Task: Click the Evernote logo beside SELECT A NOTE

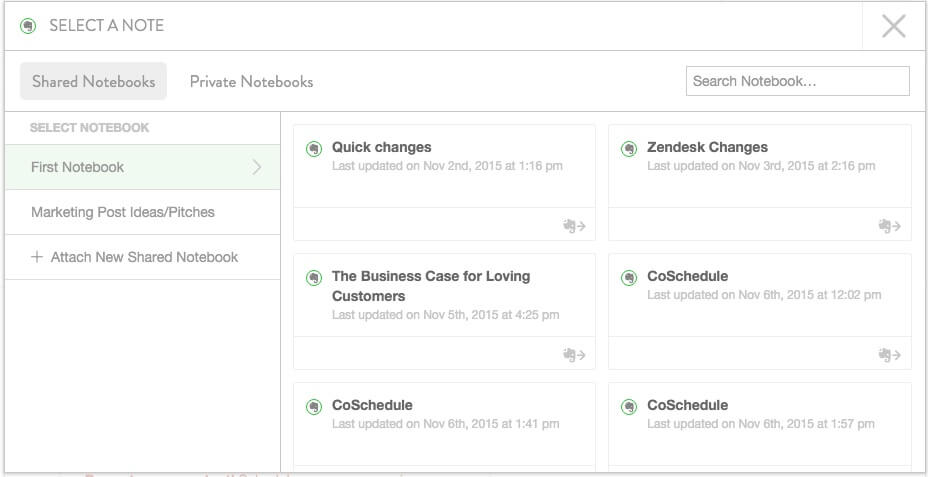Action: point(28,26)
